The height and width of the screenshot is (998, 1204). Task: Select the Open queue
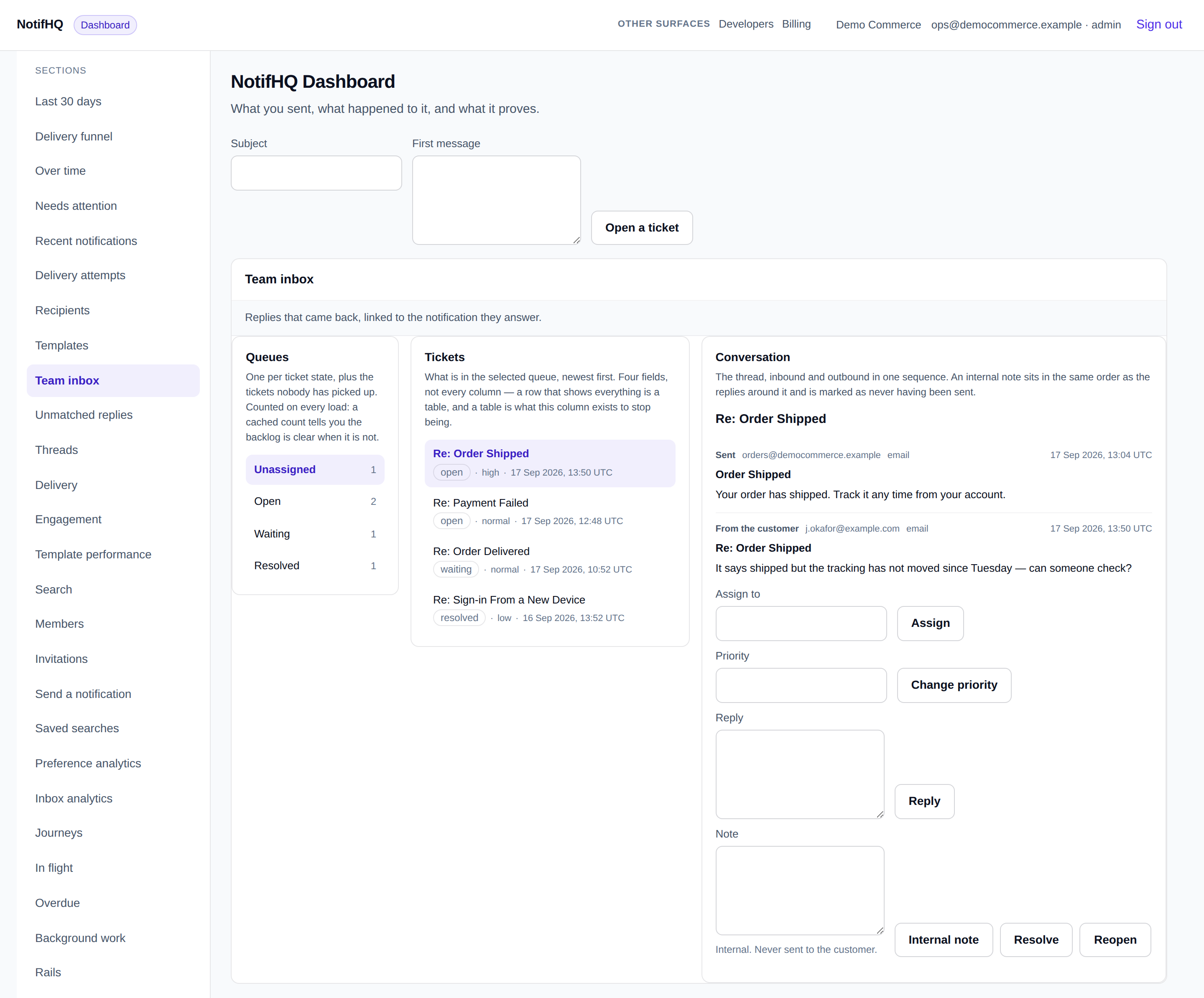[315, 502]
